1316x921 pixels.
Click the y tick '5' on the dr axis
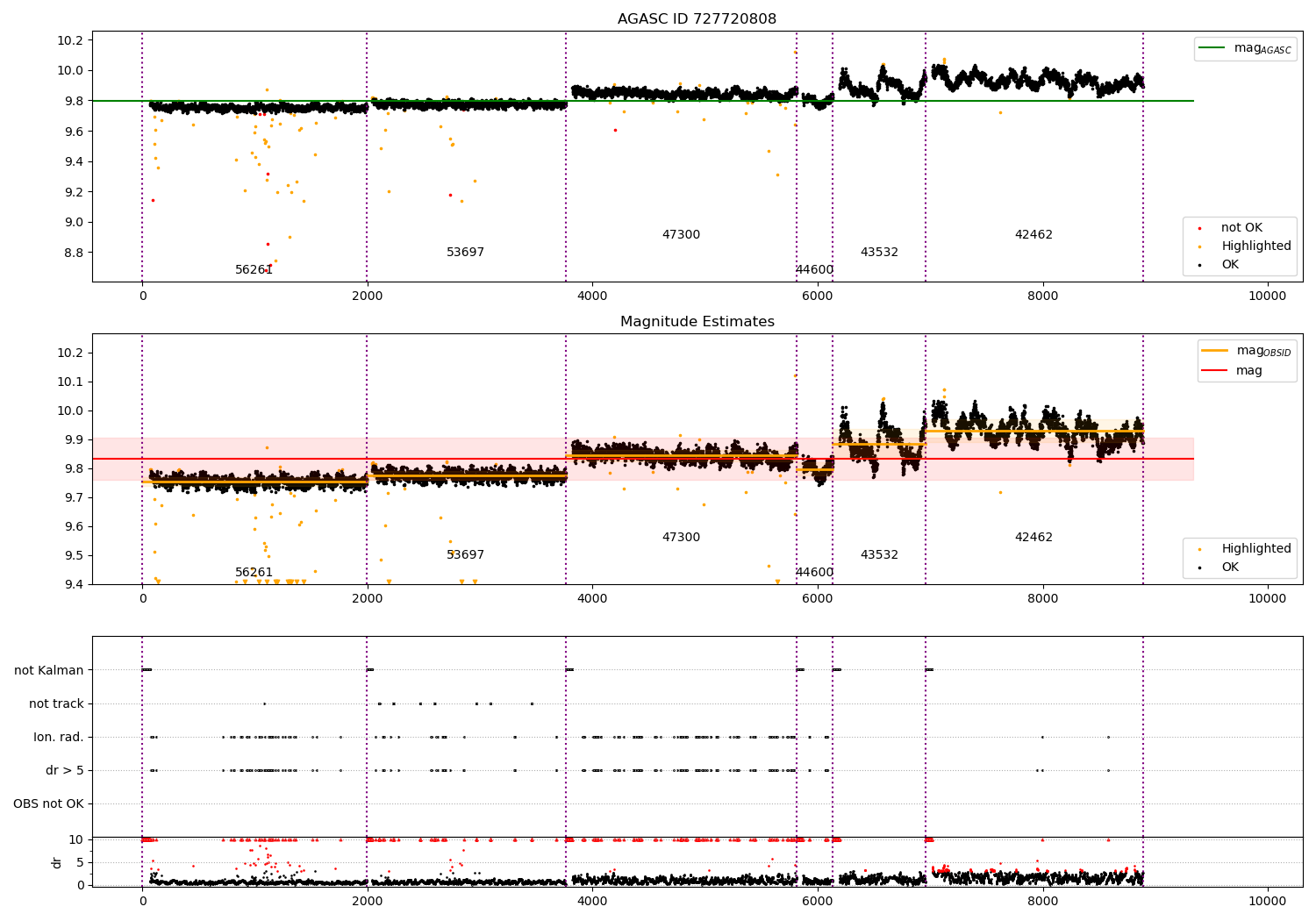[x=81, y=863]
